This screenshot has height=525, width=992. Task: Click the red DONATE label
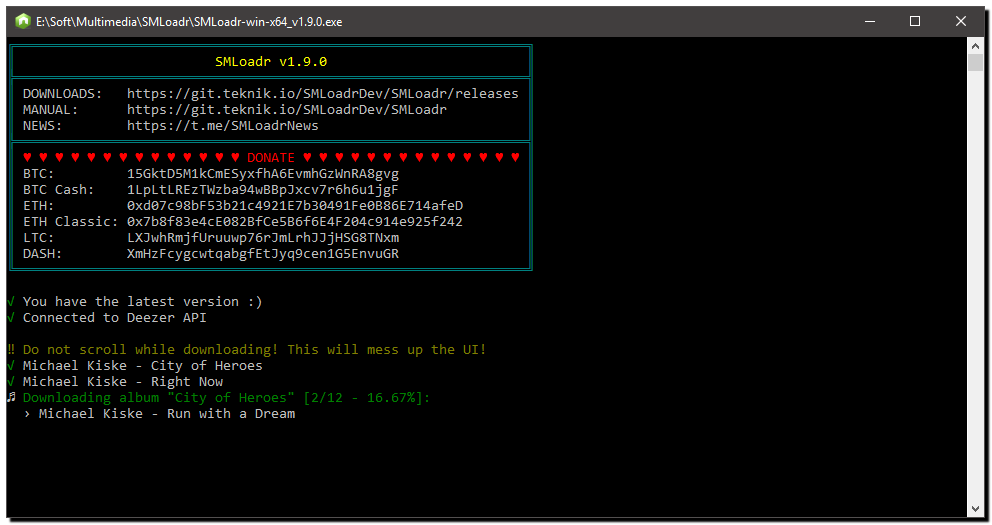[271, 158]
